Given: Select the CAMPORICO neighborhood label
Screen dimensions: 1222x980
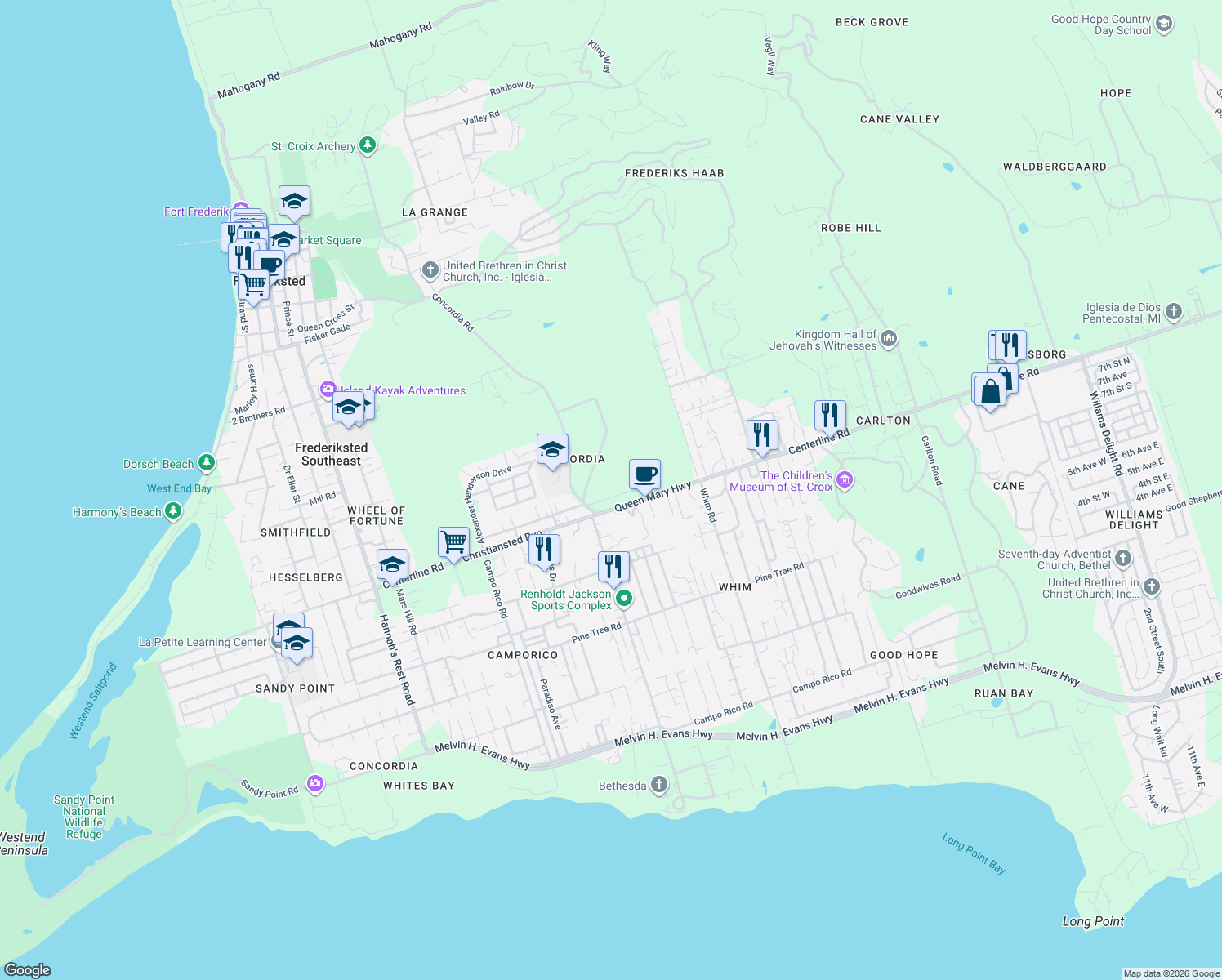Looking at the screenshot, I should coord(523,655).
